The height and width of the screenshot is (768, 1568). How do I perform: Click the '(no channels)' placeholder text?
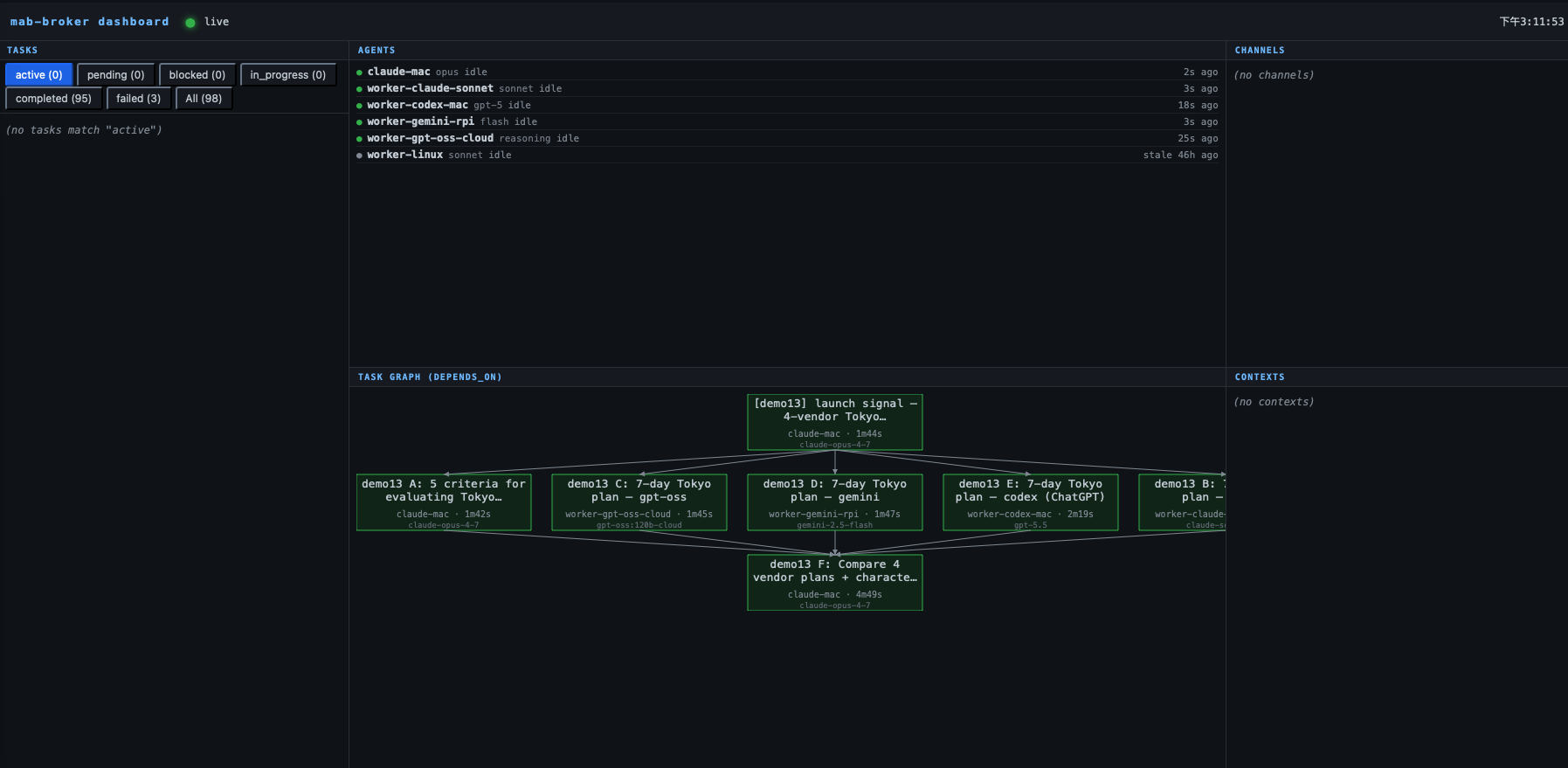1274,75
